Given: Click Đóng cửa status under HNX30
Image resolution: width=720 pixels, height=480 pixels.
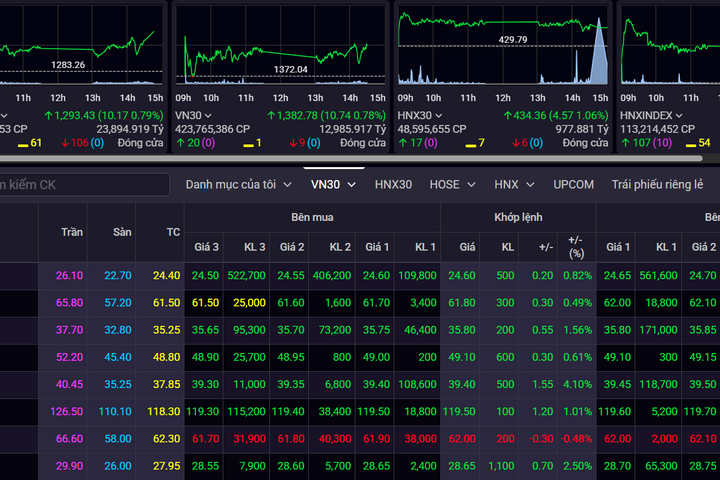Looking at the screenshot, I should point(585,143).
